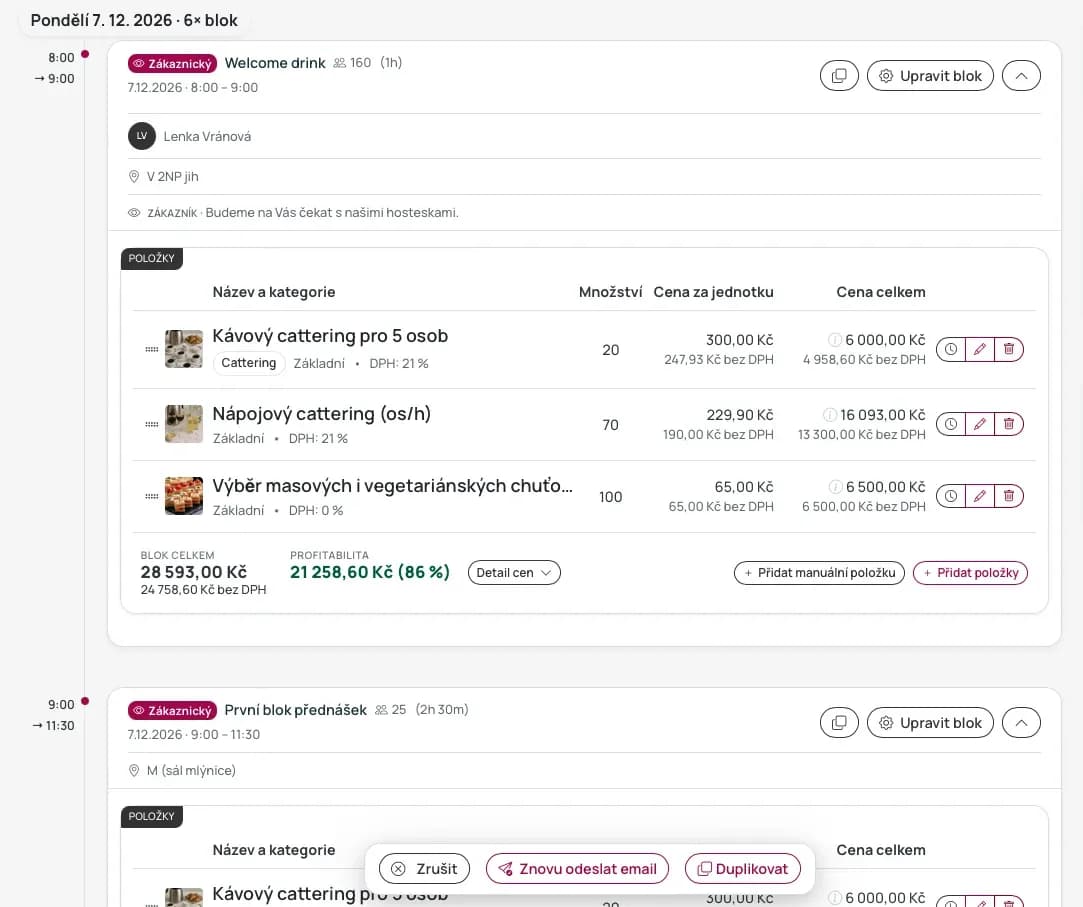Click eye icon beside ZÁKAZNÍK note

pyautogui.click(x=135, y=213)
